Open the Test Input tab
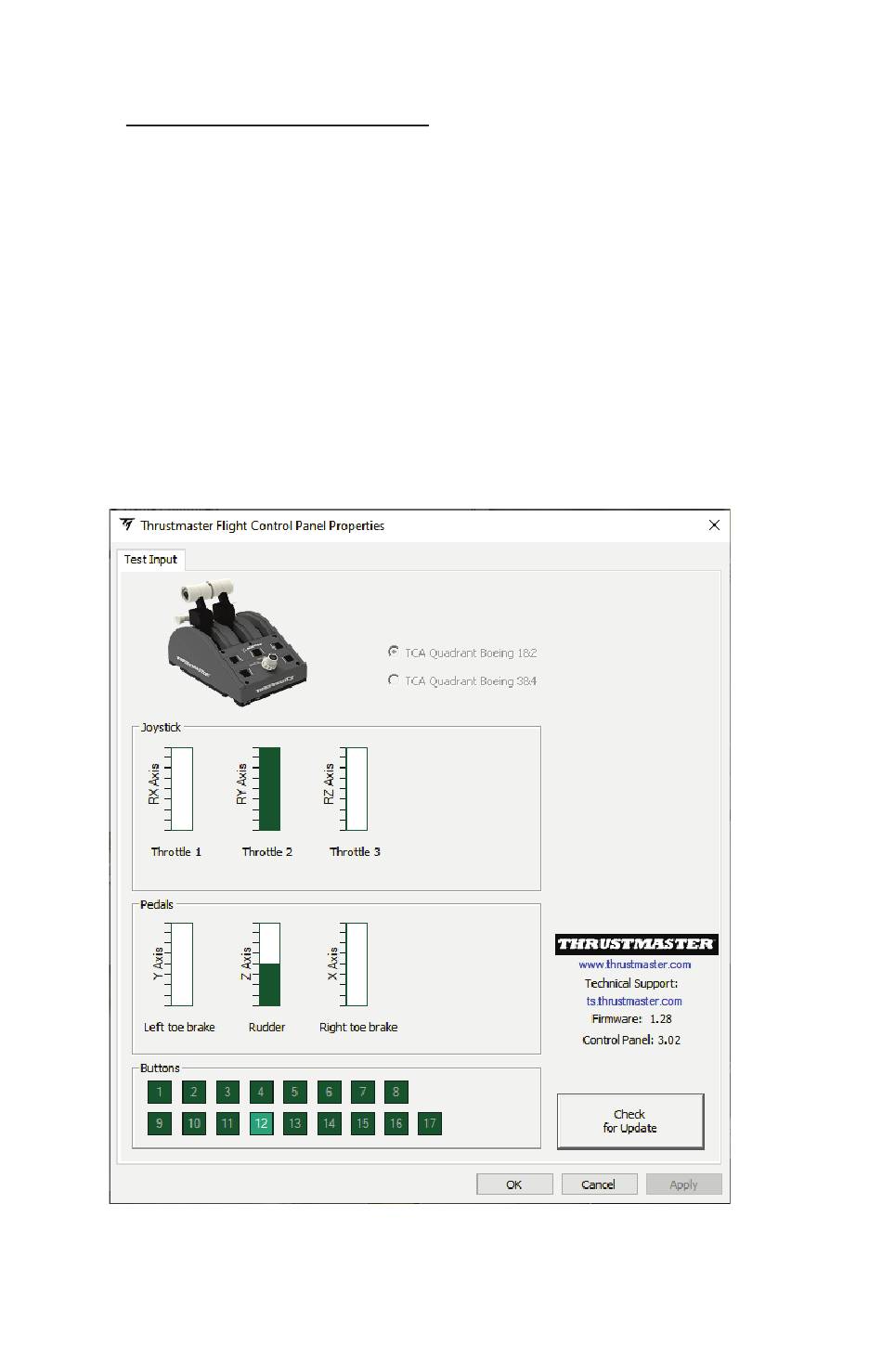 click(x=150, y=559)
